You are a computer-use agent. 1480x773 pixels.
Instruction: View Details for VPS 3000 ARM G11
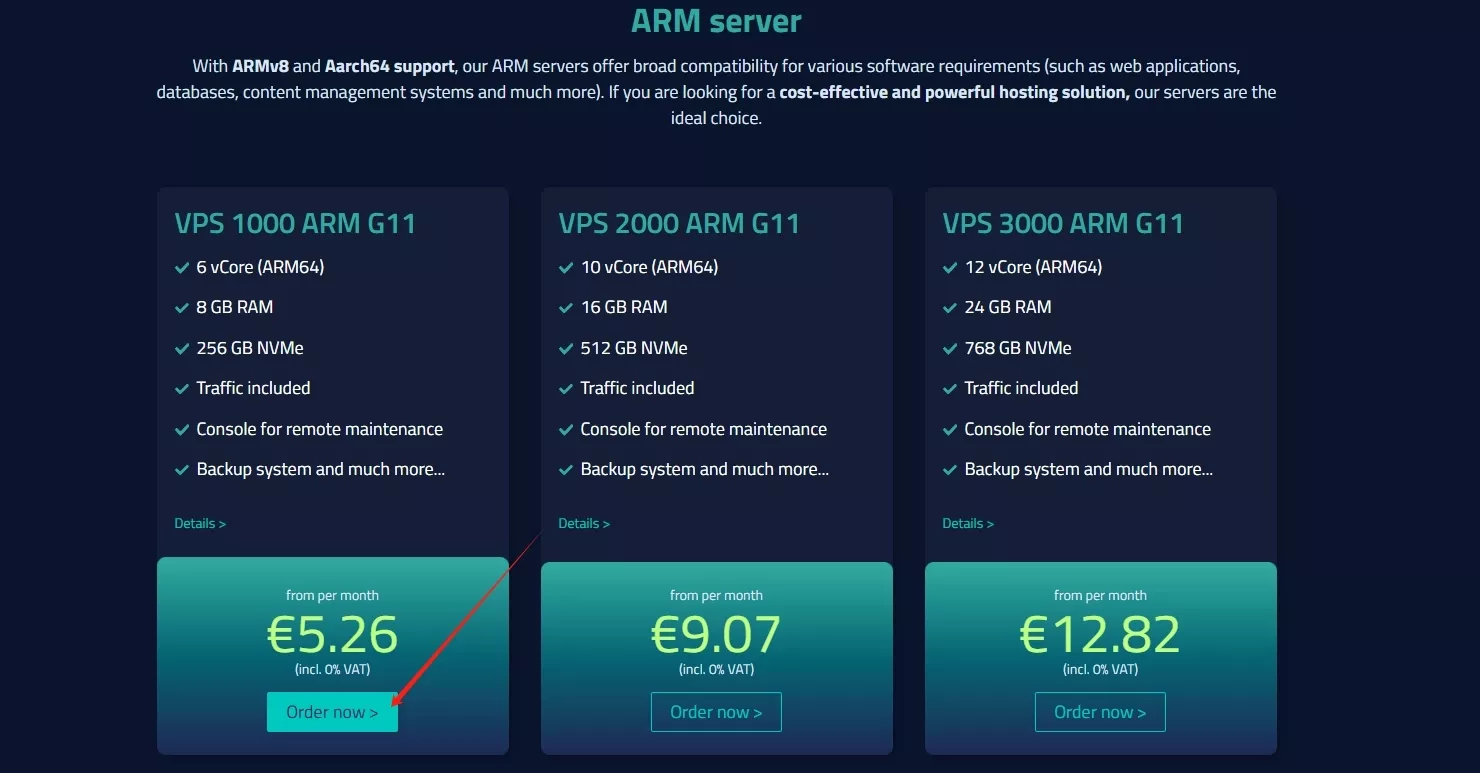point(968,523)
